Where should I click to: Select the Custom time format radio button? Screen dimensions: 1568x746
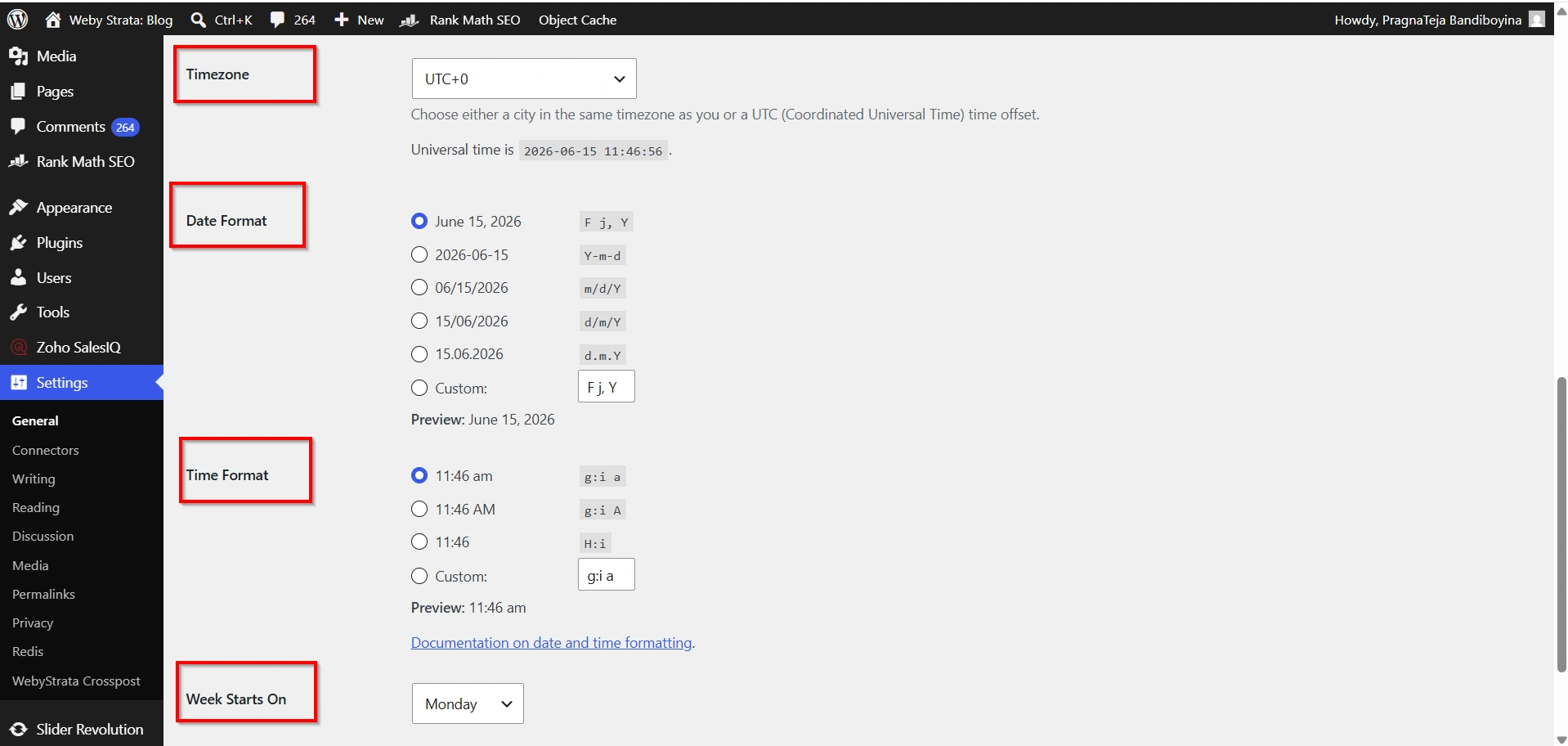tap(419, 577)
